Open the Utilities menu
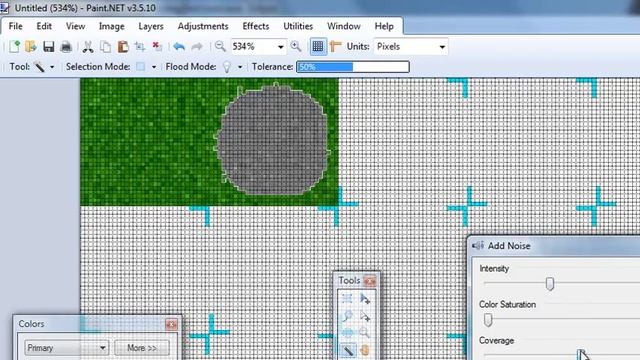This screenshot has height=360, width=640. [298, 26]
